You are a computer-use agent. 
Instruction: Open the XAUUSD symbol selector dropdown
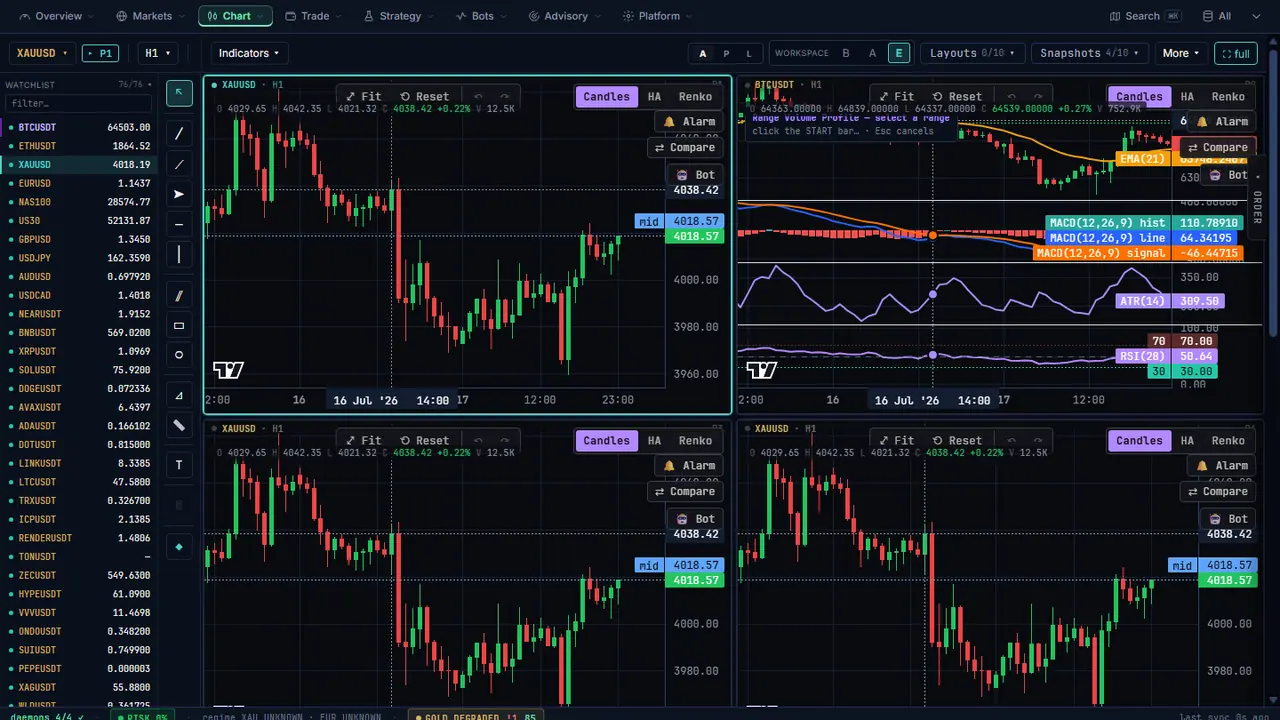pos(43,53)
